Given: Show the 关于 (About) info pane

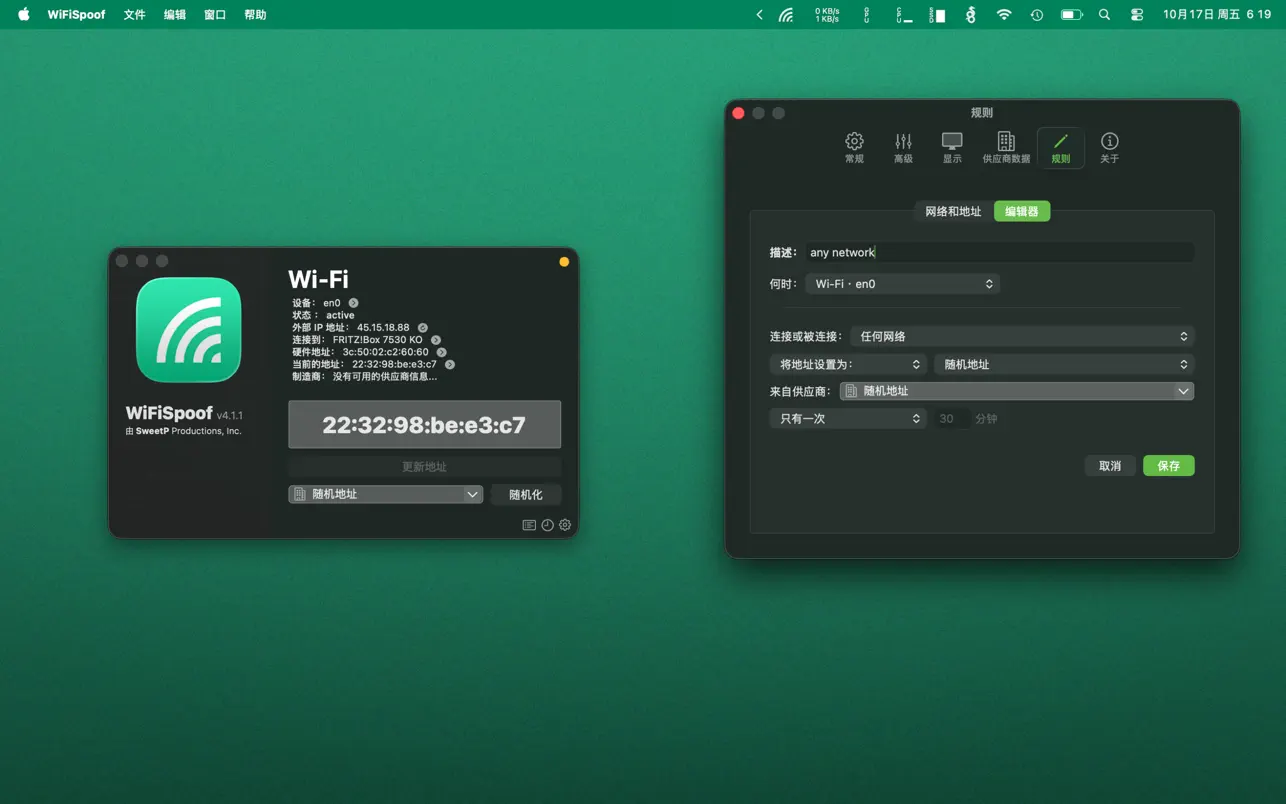Looking at the screenshot, I should pos(1109,148).
